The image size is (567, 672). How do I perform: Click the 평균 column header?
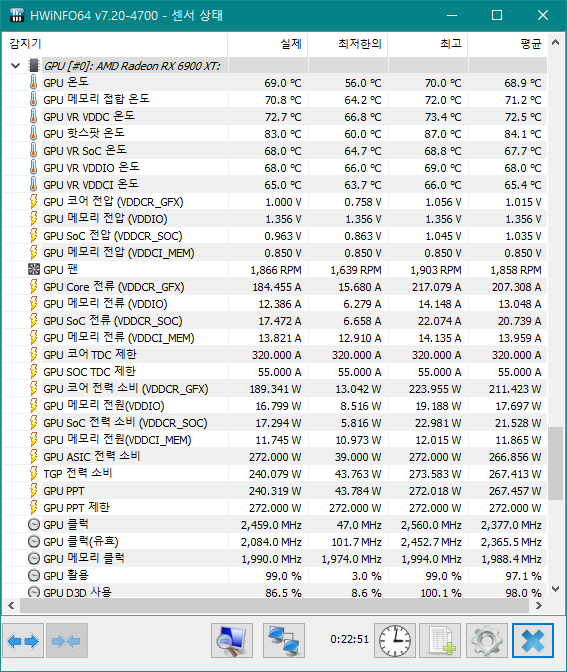pos(507,44)
